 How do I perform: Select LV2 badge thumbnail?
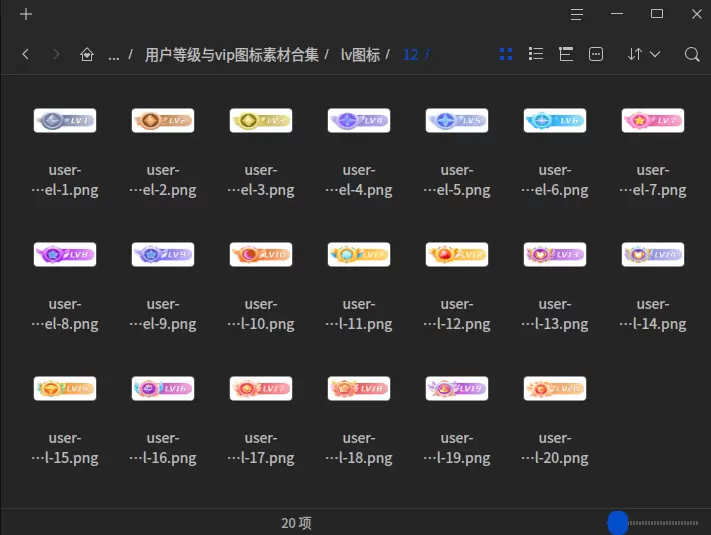pyautogui.click(x=163, y=121)
